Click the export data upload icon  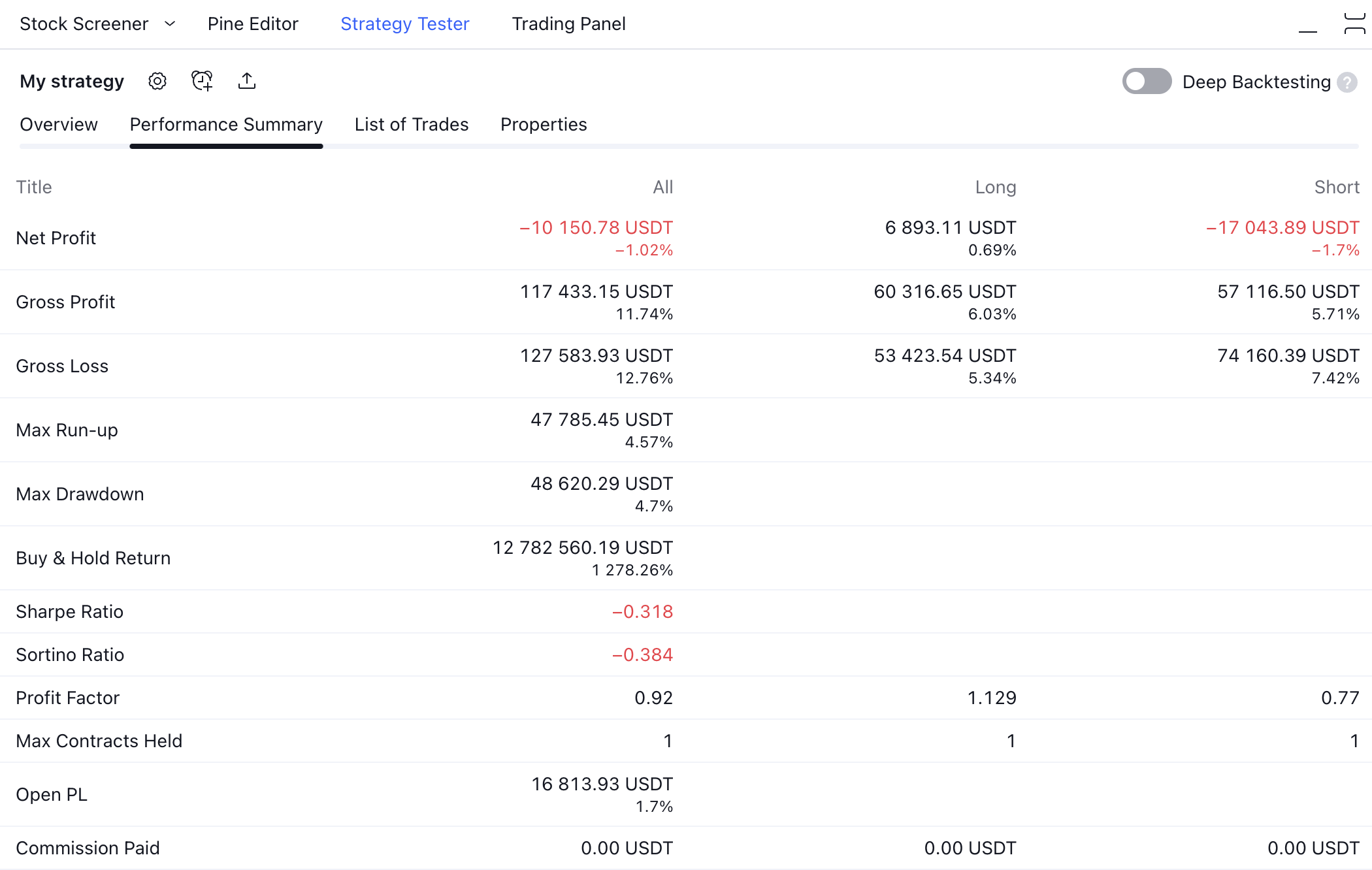[247, 81]
